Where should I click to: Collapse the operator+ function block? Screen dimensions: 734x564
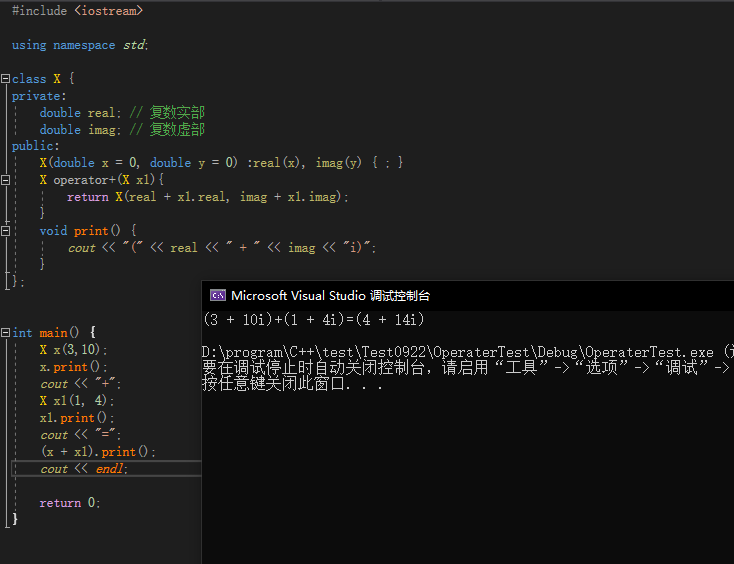point(6,180)
